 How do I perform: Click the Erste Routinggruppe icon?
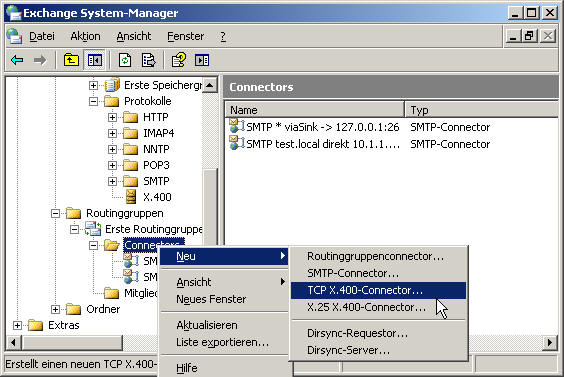93,229
